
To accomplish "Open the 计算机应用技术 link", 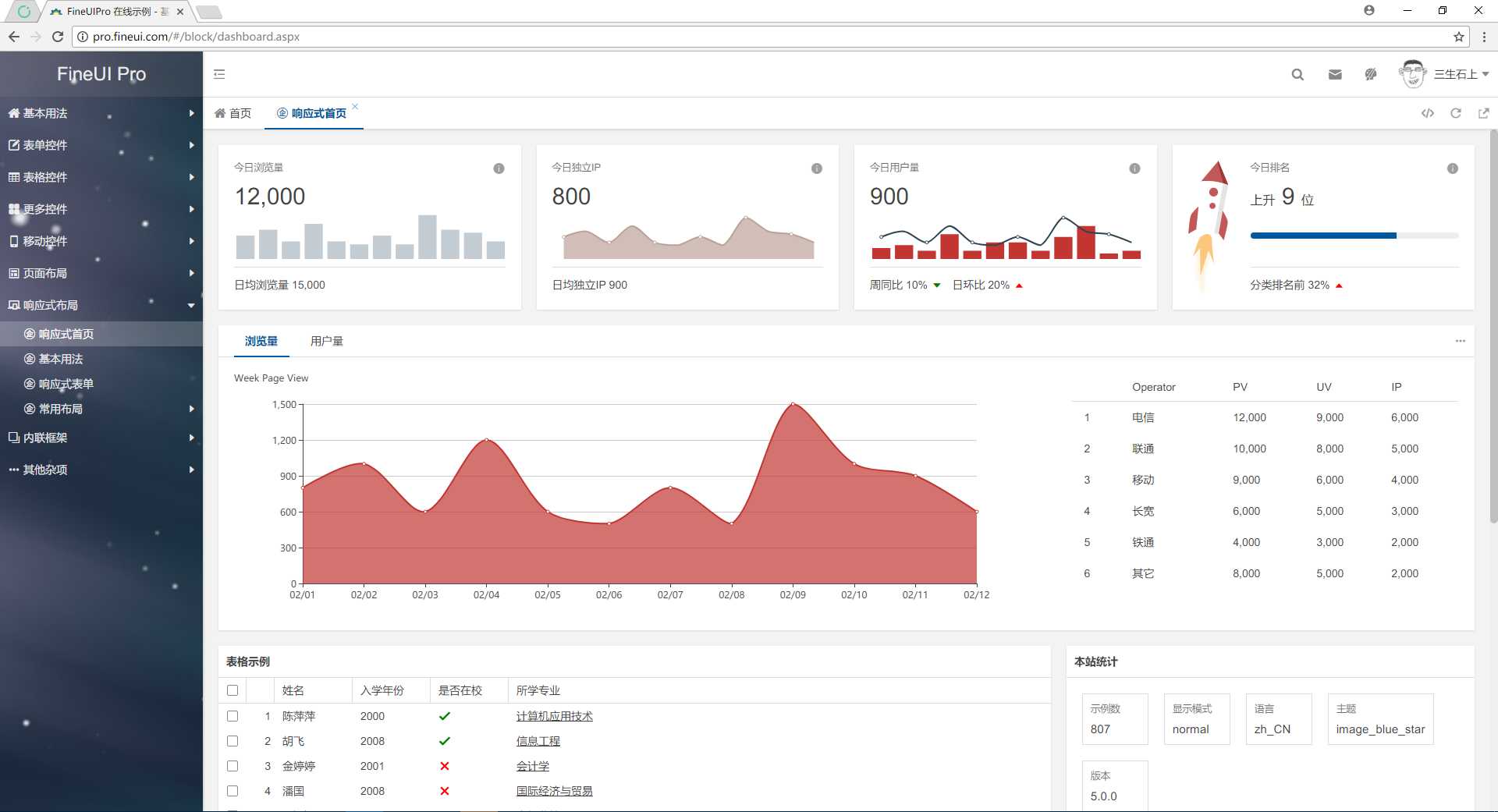I will click(x=555, y=716).
